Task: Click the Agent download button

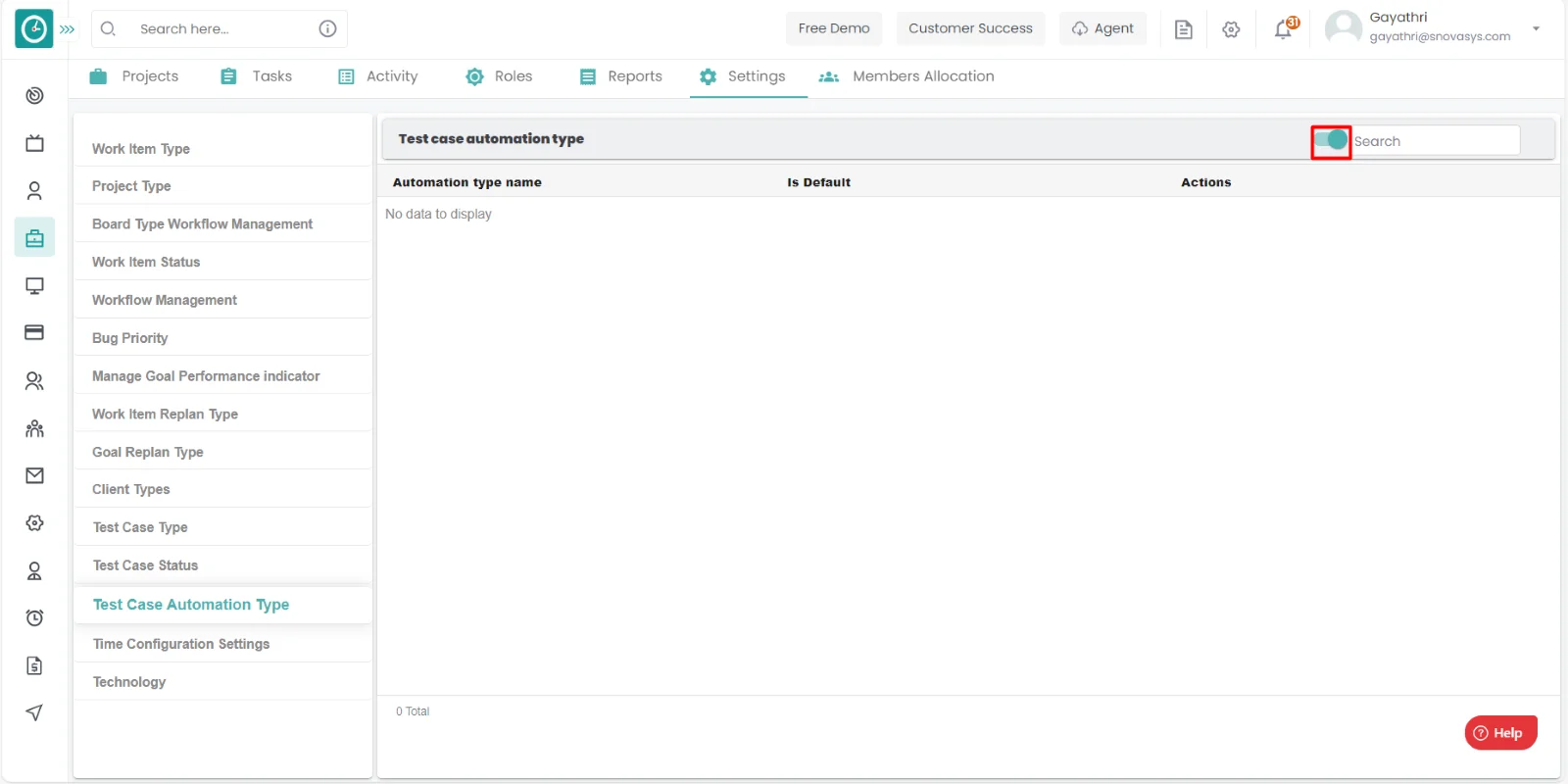Action: [x=1102, y=28]
